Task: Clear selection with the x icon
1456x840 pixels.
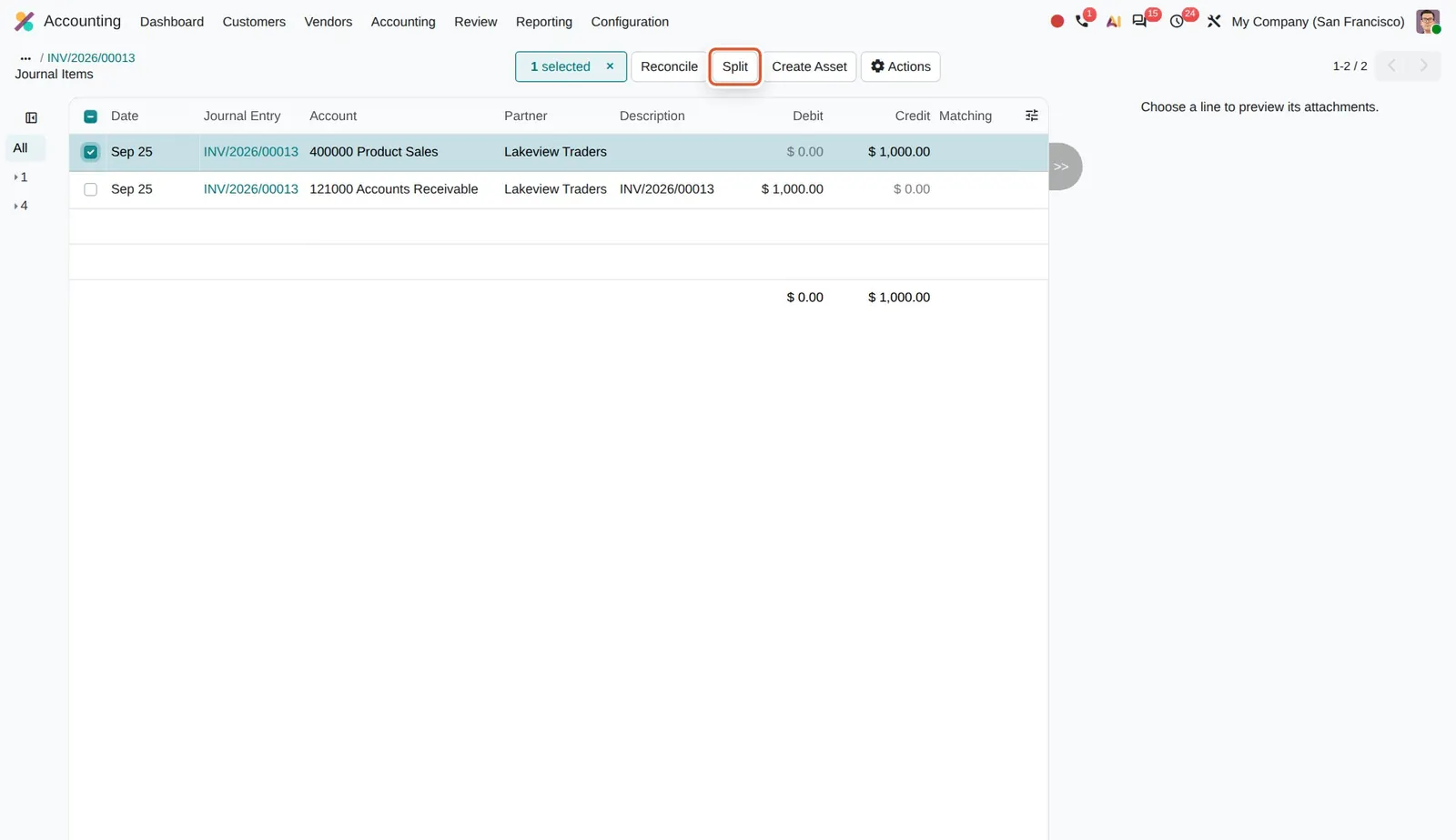Action: point(610,66)
